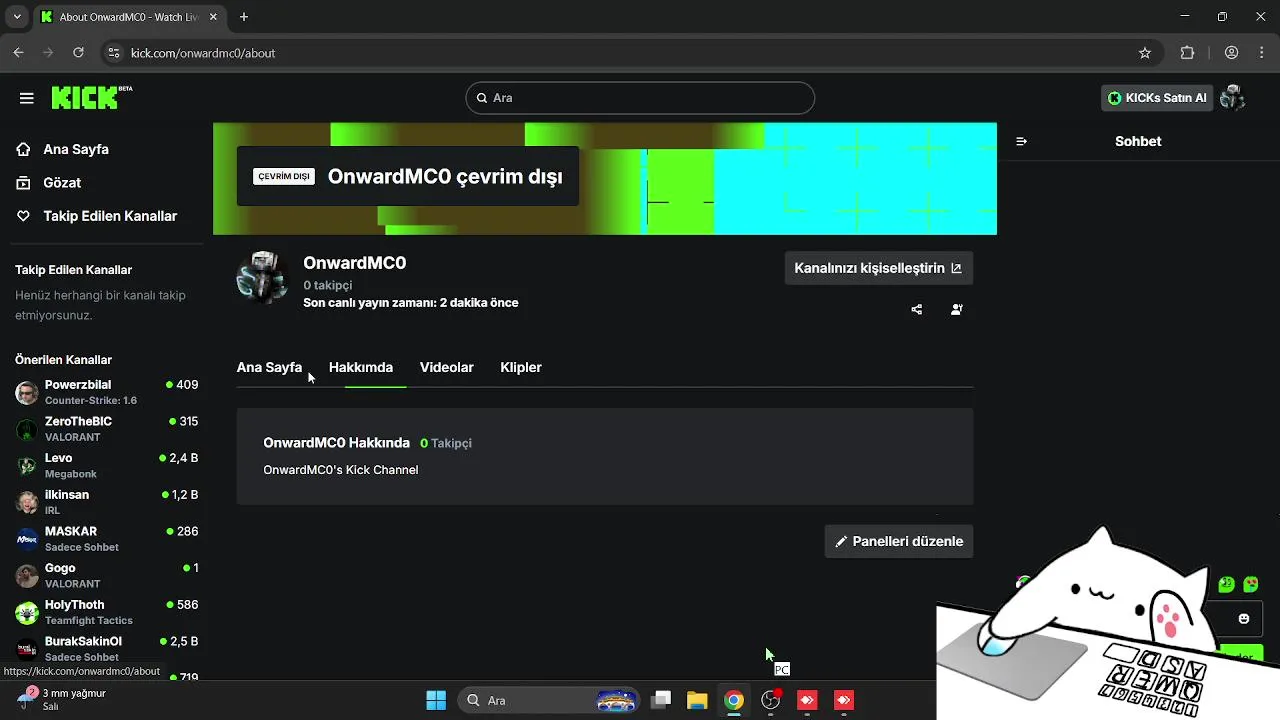Click the browser address bar URL

pyautogui.click(x=203, y=53)
